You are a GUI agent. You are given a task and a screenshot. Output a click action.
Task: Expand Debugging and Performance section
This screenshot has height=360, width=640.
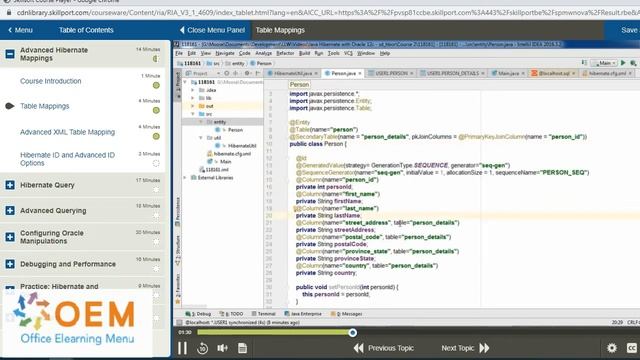pos(10,264)
